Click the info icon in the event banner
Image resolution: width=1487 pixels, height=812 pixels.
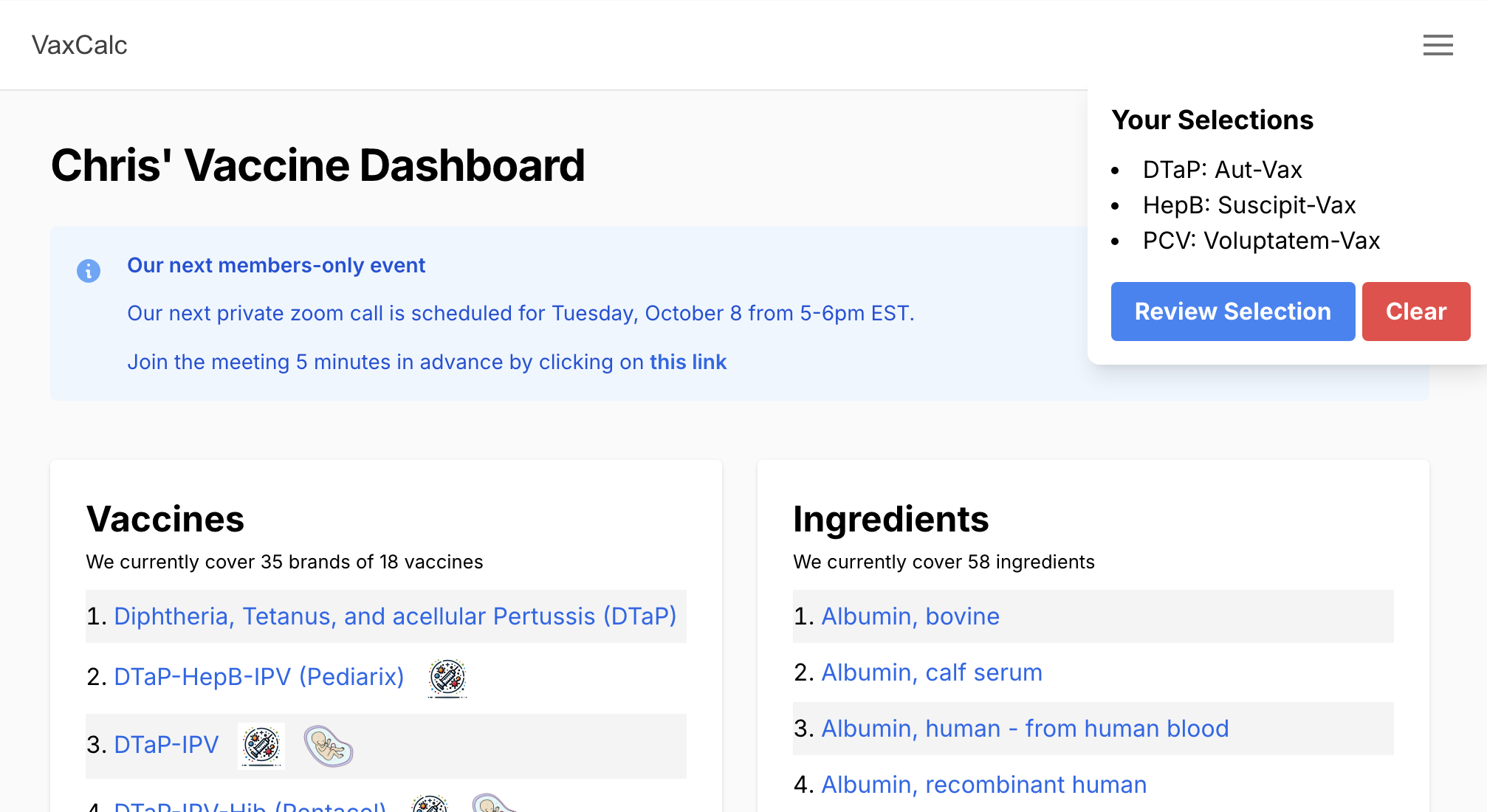point(89,271)
